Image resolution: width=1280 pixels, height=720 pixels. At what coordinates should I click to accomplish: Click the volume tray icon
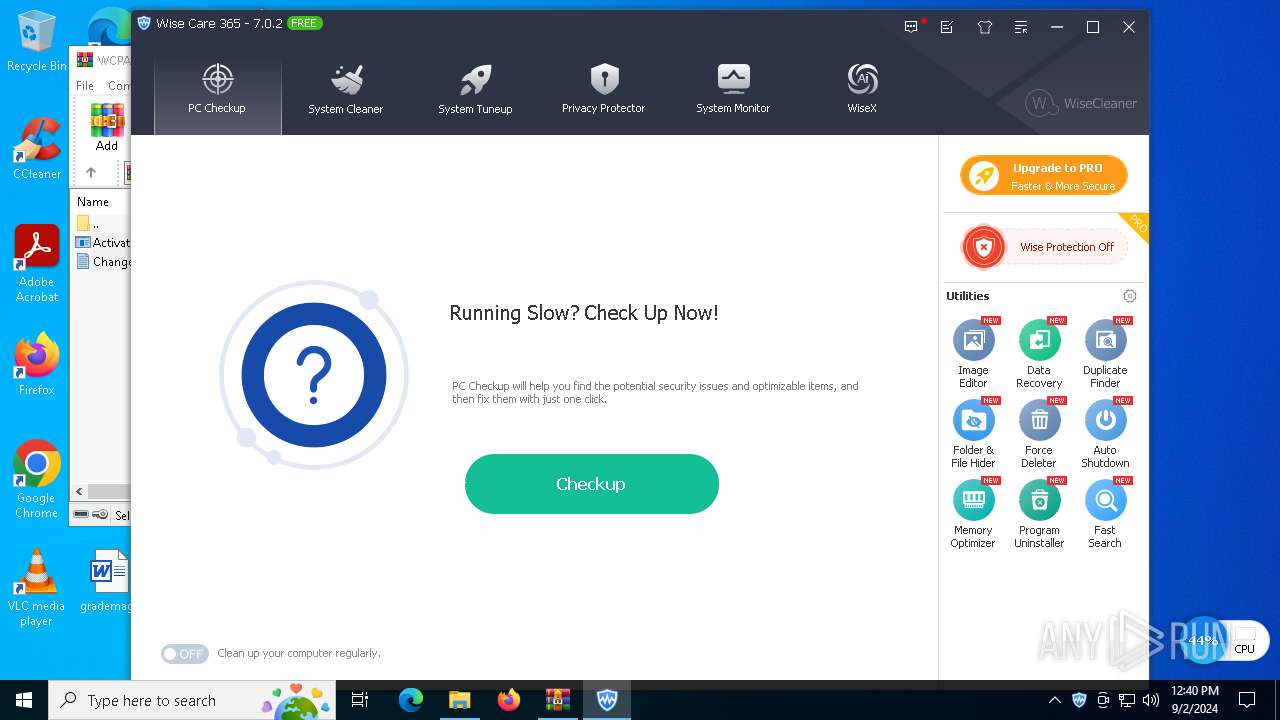[1151, 700]
